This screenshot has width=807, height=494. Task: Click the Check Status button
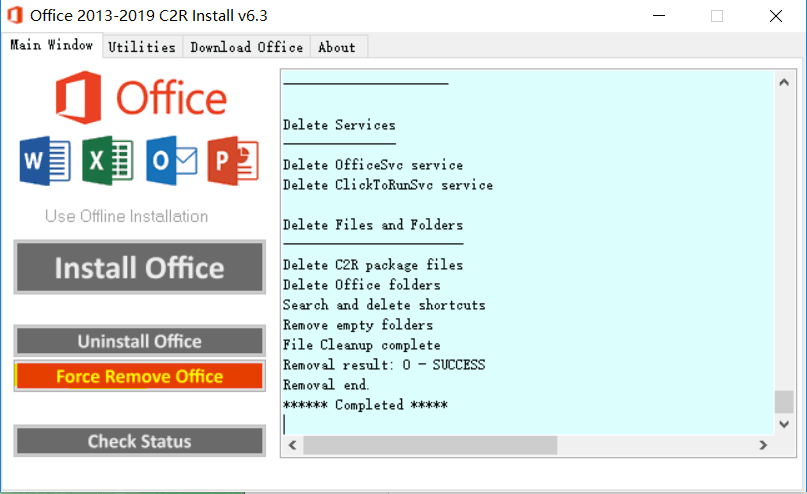[x=139, y=441]
